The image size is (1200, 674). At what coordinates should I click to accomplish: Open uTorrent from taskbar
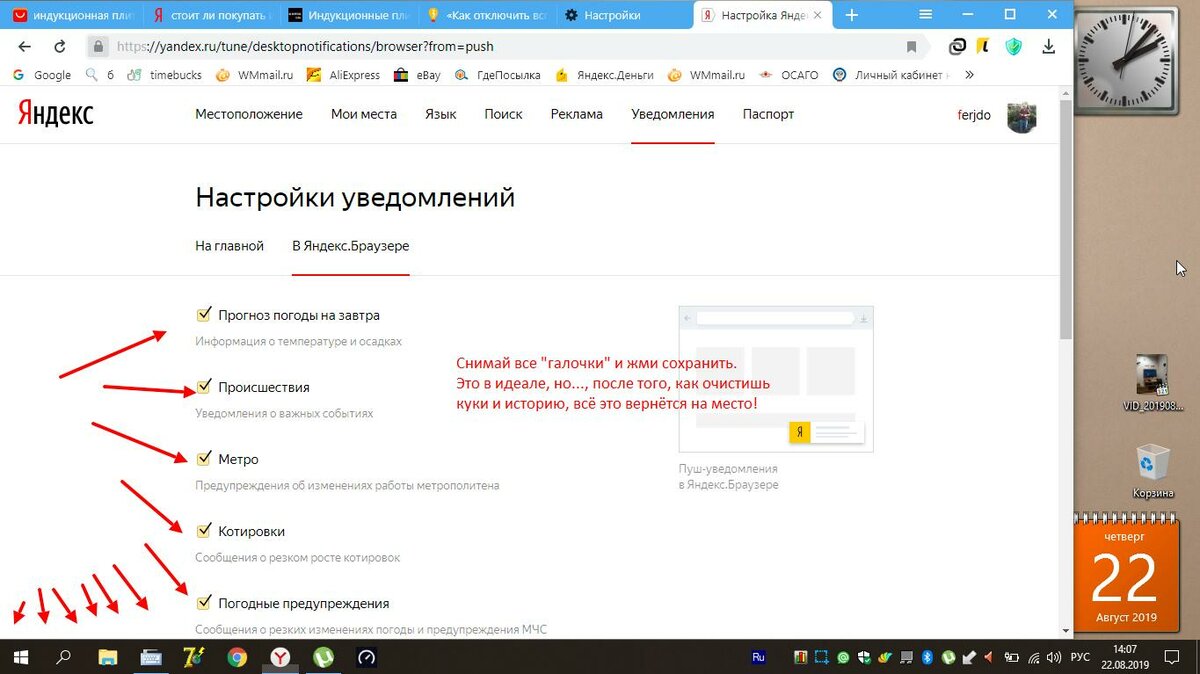click(x=324, y=657)
